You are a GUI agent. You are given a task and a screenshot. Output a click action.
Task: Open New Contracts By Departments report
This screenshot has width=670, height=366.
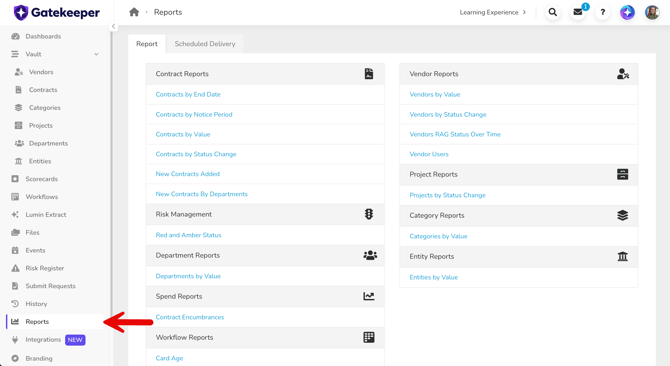[x=202, y=194]
